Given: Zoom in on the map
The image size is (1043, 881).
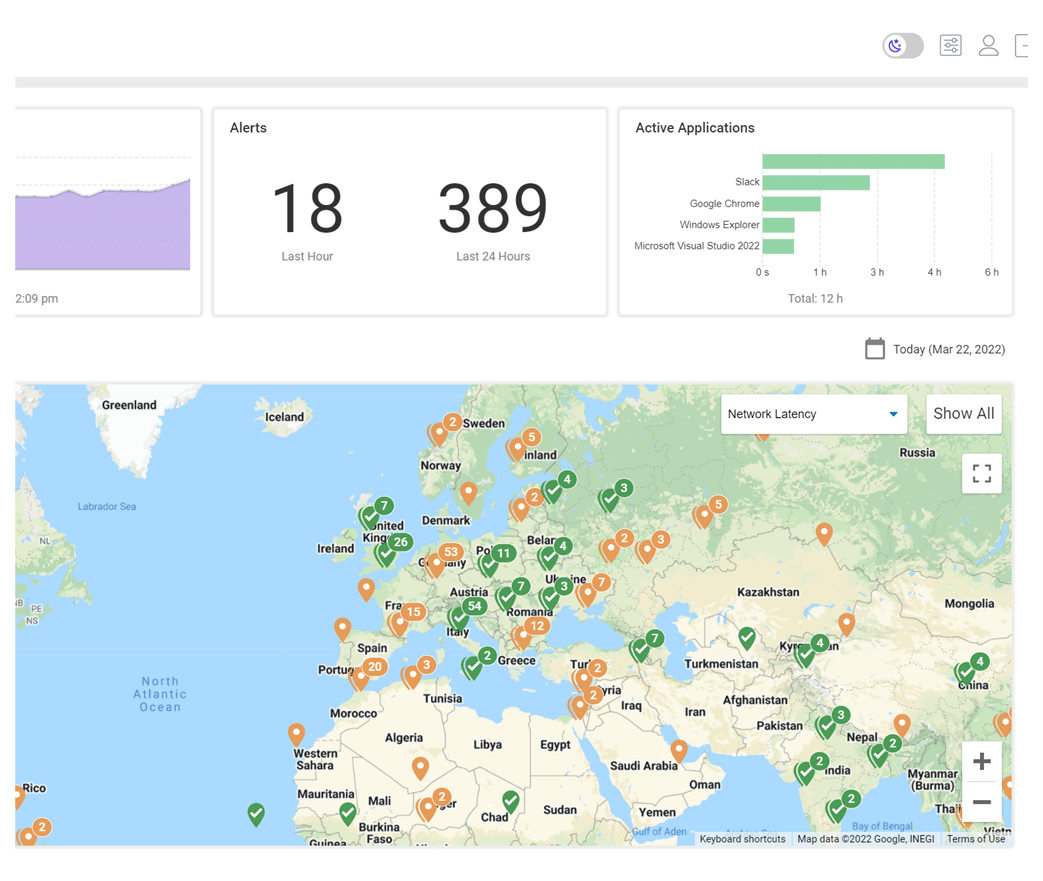Looking at the screenshot, I should (x=981, y=762).
